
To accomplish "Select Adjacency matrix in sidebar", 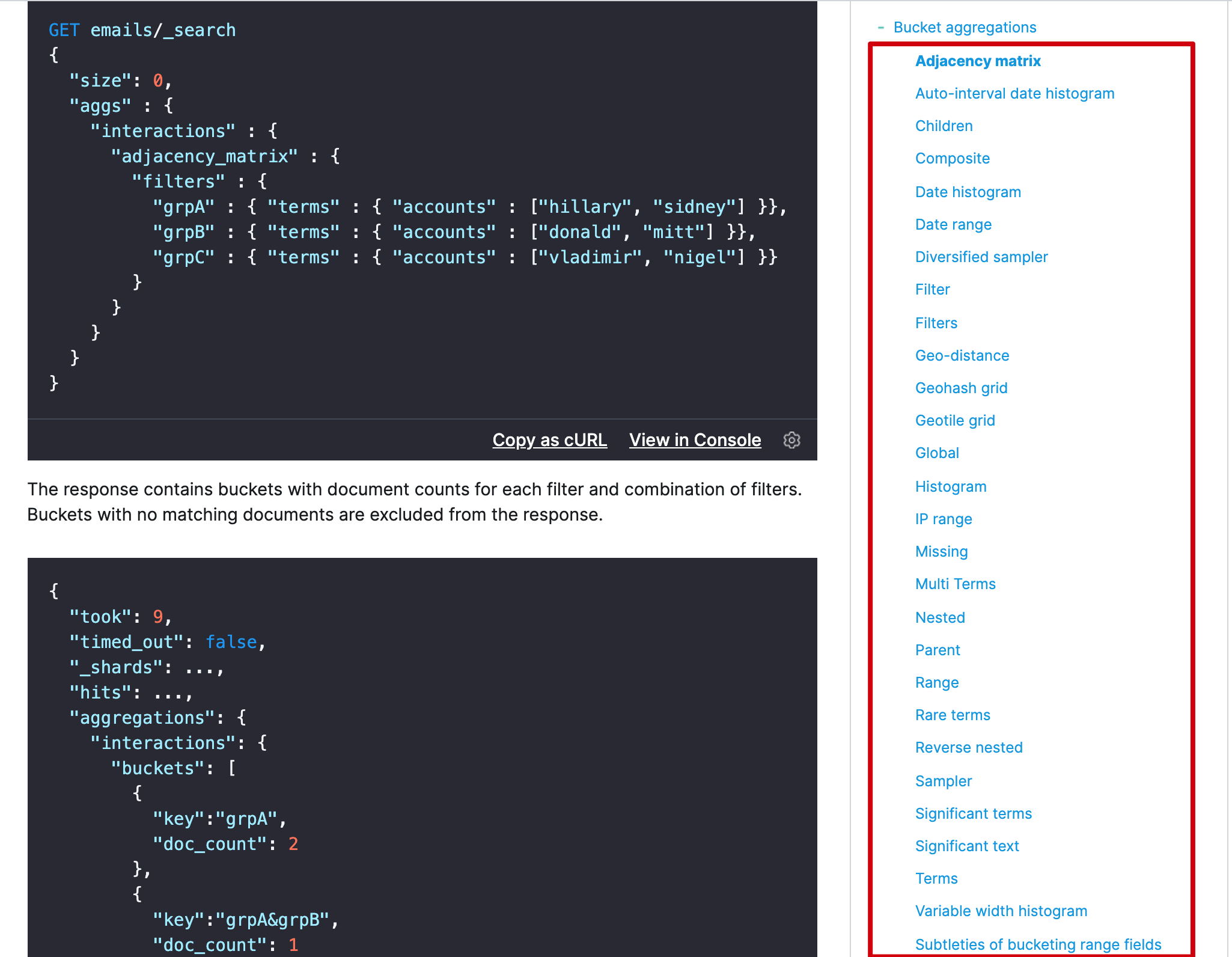I will (977, 61).
